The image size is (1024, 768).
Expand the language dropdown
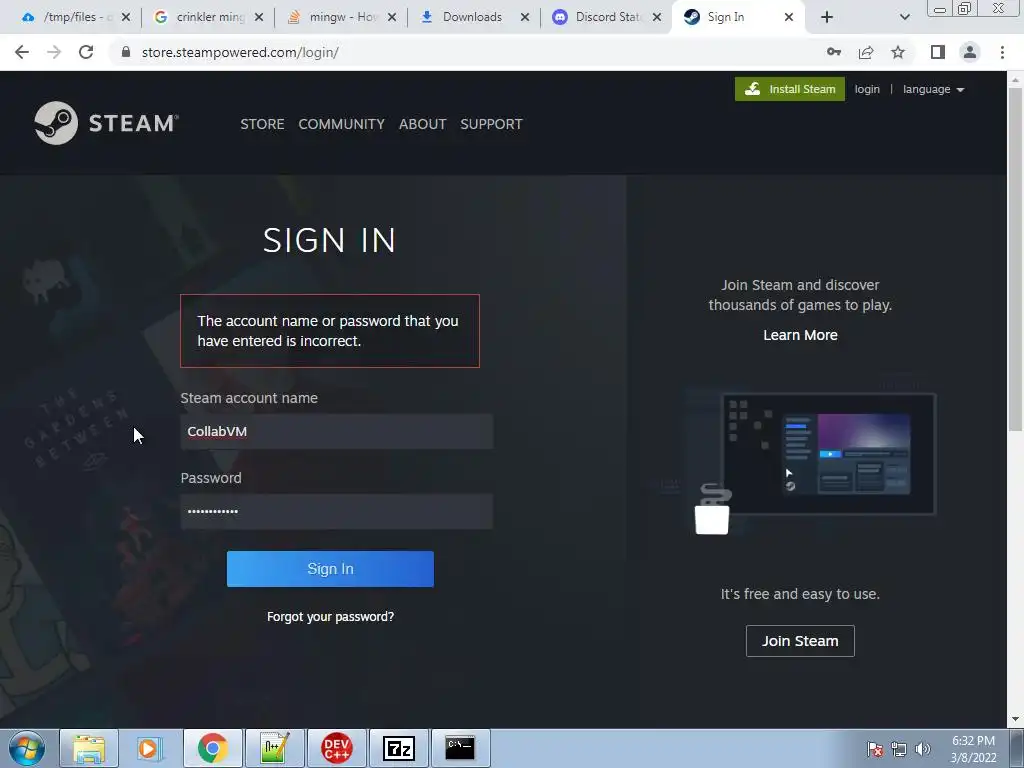pyautogui.click(x=933, y=89)
